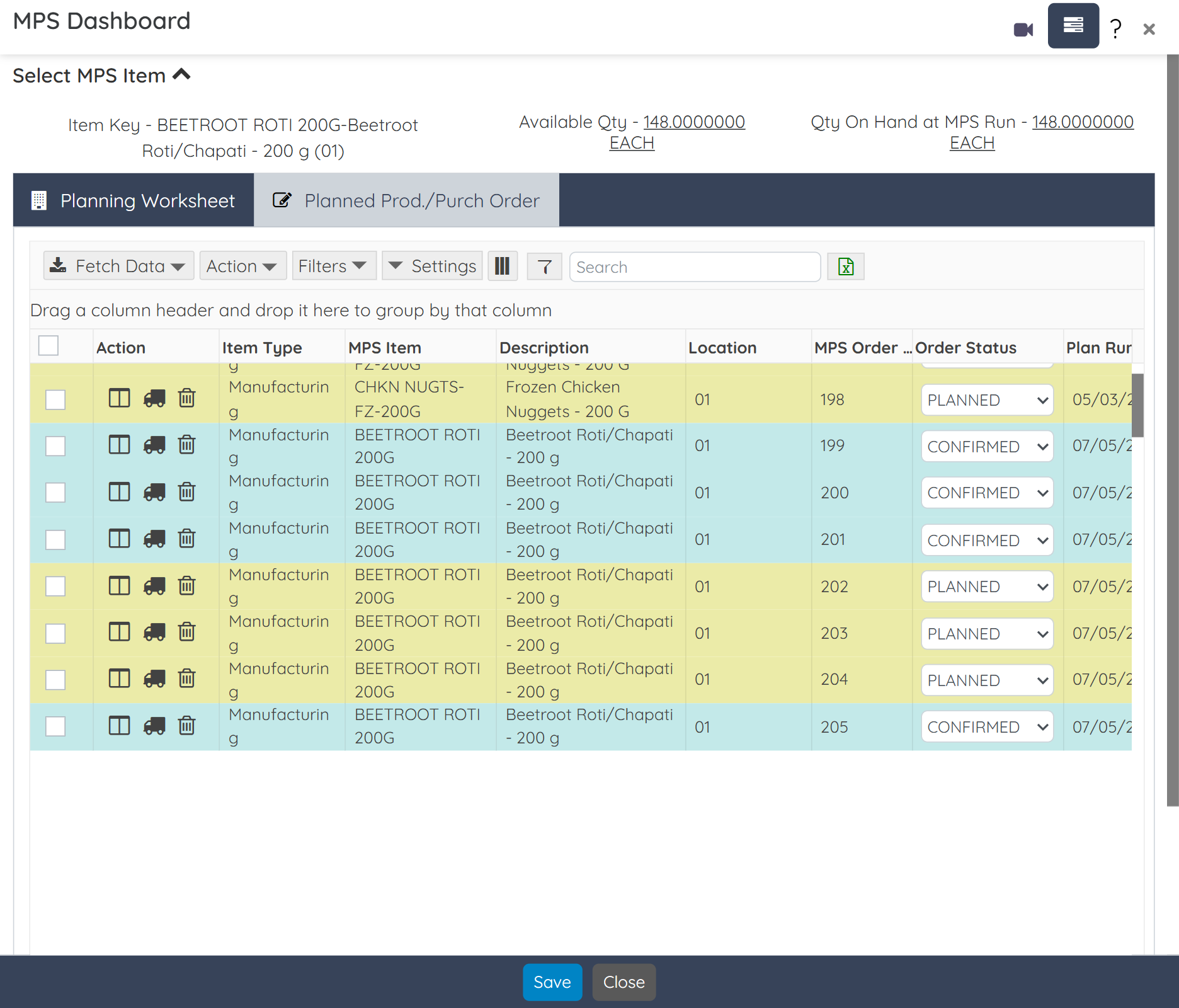Open status dropdown for order 202
Viewport: 1179px width, 1008px height.
point(987,587)
